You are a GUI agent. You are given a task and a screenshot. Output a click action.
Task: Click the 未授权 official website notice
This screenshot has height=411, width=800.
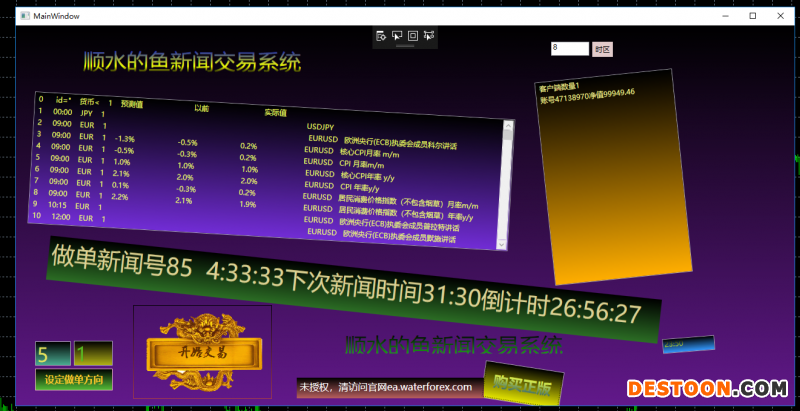pos(385,387)
